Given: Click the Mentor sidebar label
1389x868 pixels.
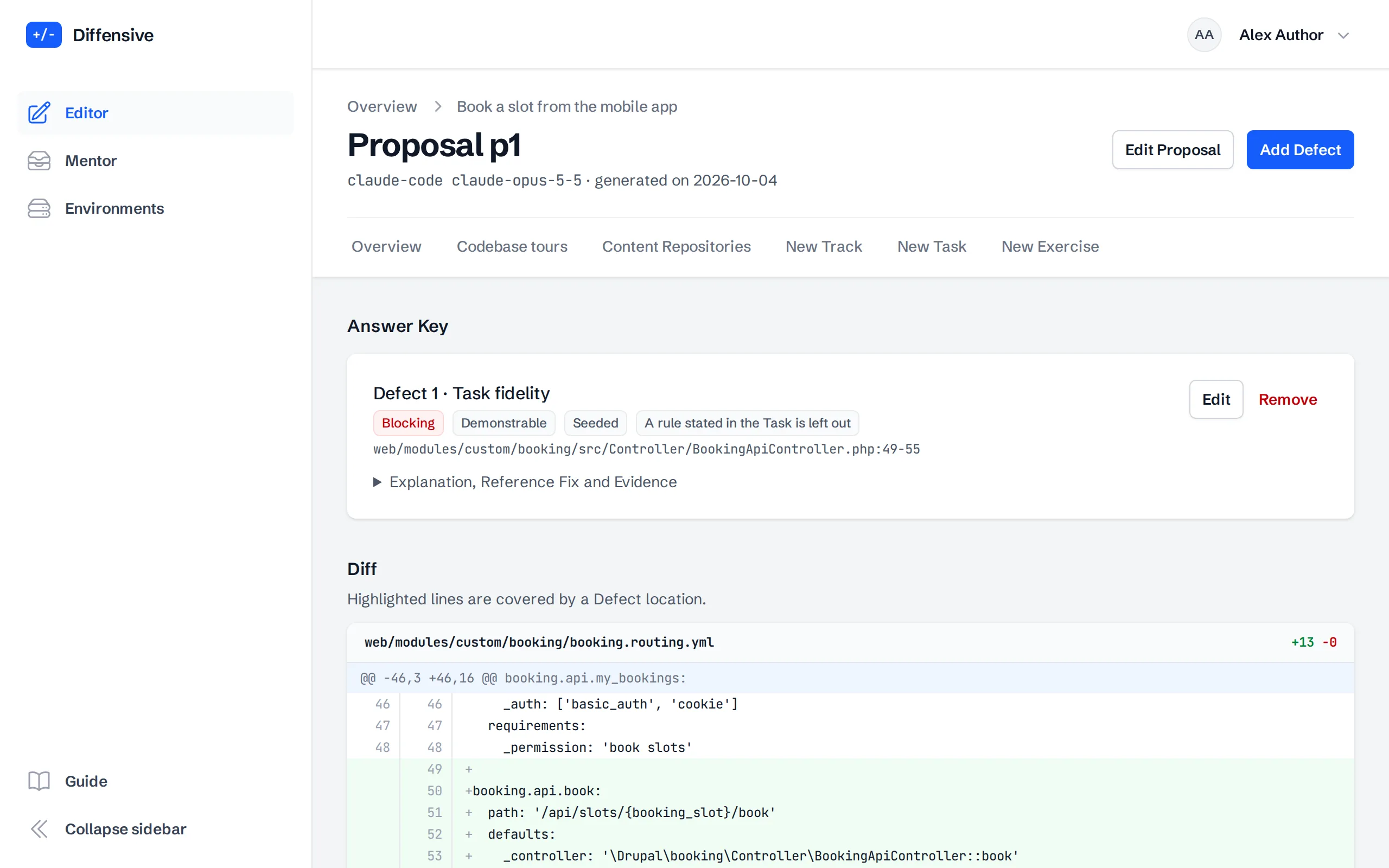Looking at the screenshot, I should coord(91,161).
